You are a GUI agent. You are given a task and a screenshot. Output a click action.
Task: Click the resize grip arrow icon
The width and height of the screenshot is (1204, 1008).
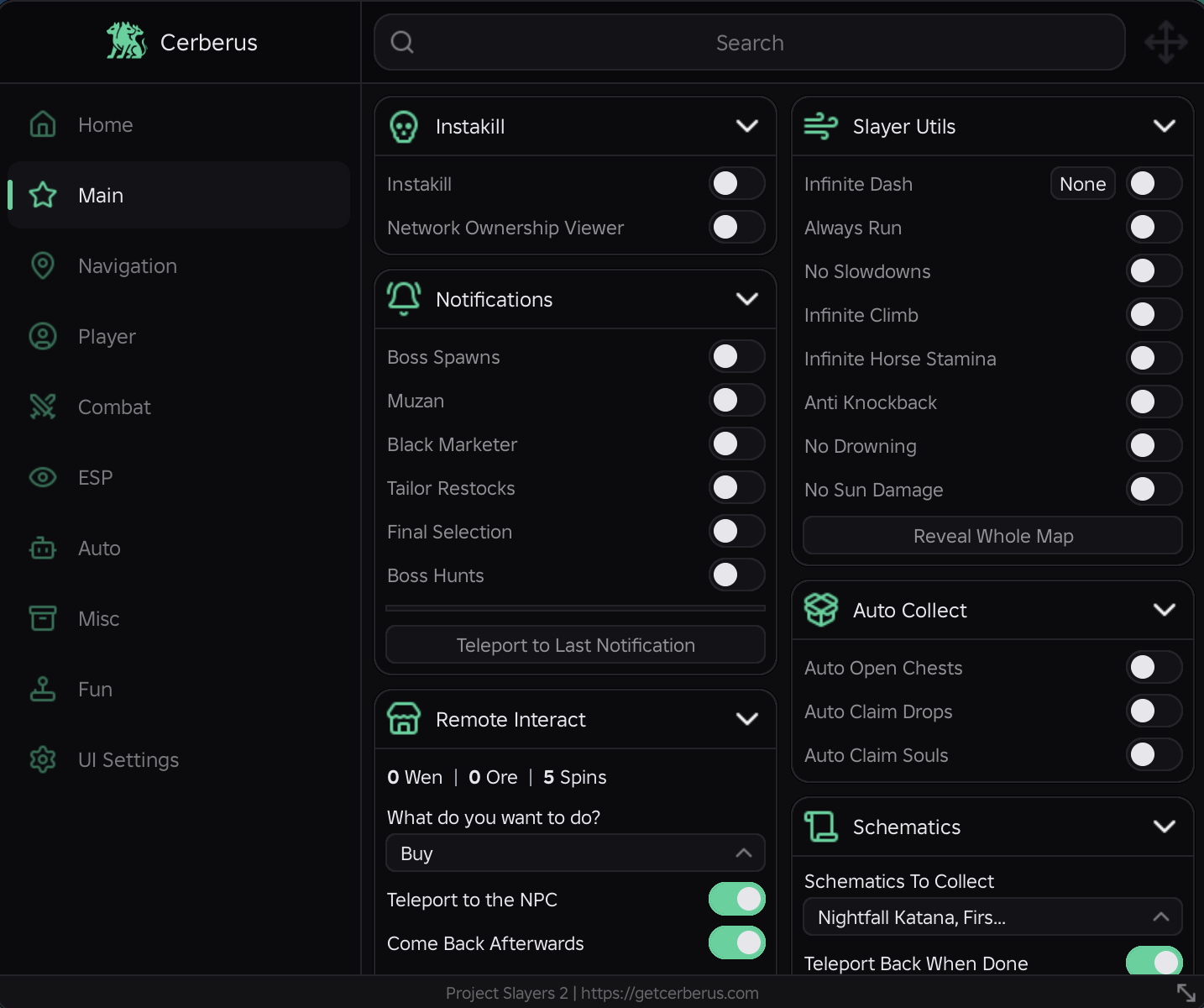tap(1186, 992)
